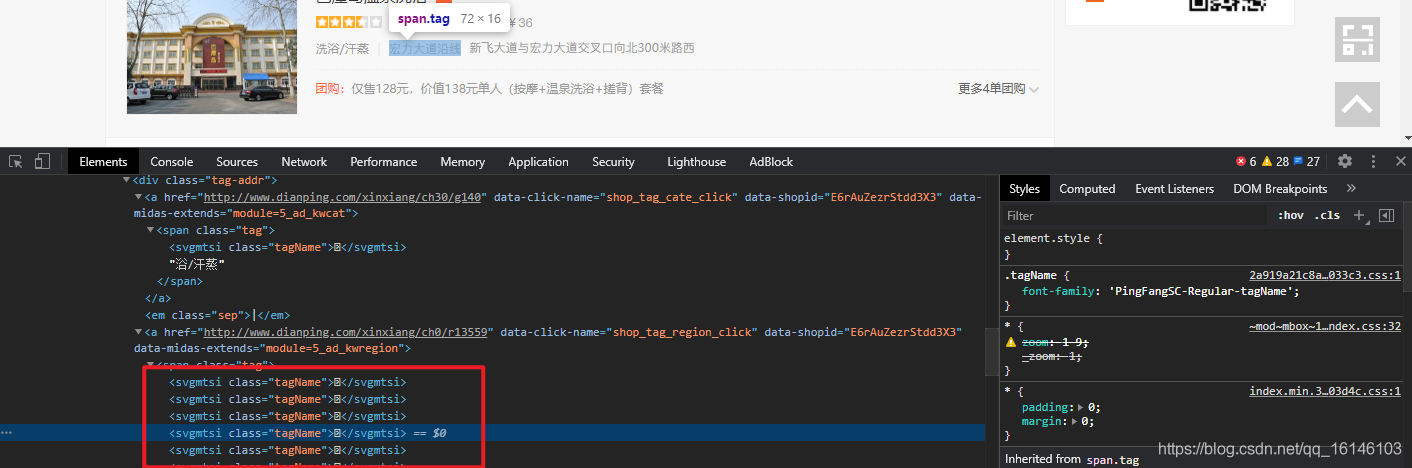
Task: Activate the inspect element picker icon
Action: tap(16, 161)
